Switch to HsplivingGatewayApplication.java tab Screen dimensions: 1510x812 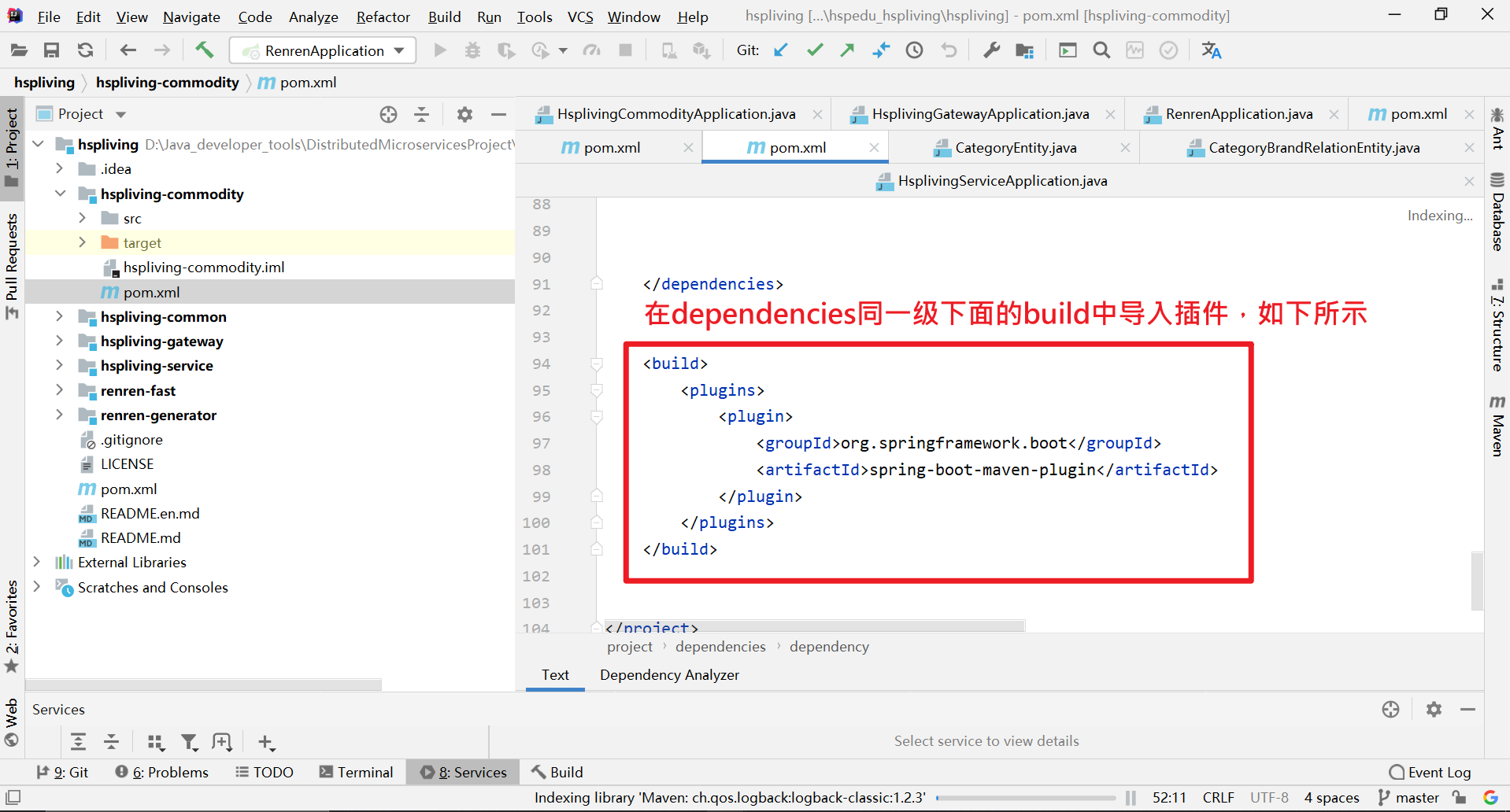point(980,114)
